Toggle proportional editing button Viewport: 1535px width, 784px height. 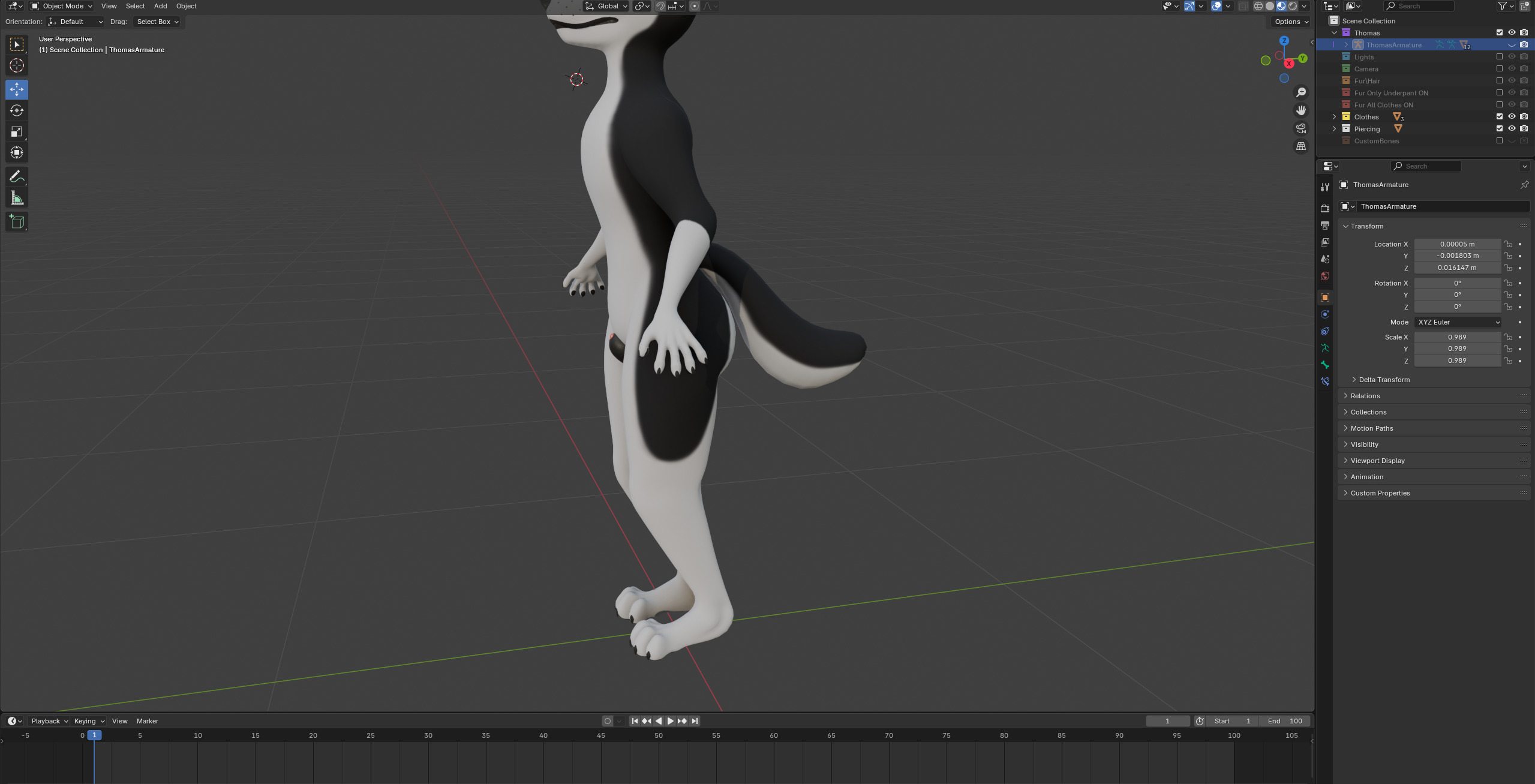click(694, 6)
